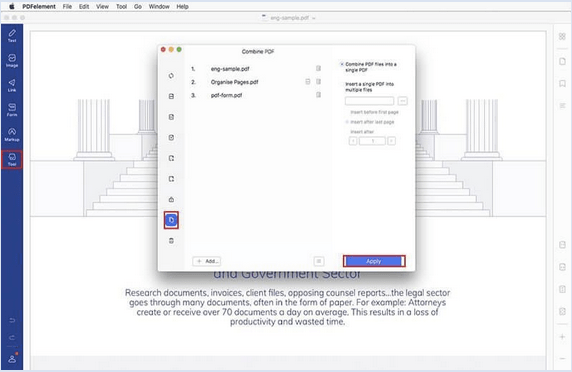Open the thumbnail grid panel icon
The height and width of the screenshot is (372, 572).
pos(562,36)
